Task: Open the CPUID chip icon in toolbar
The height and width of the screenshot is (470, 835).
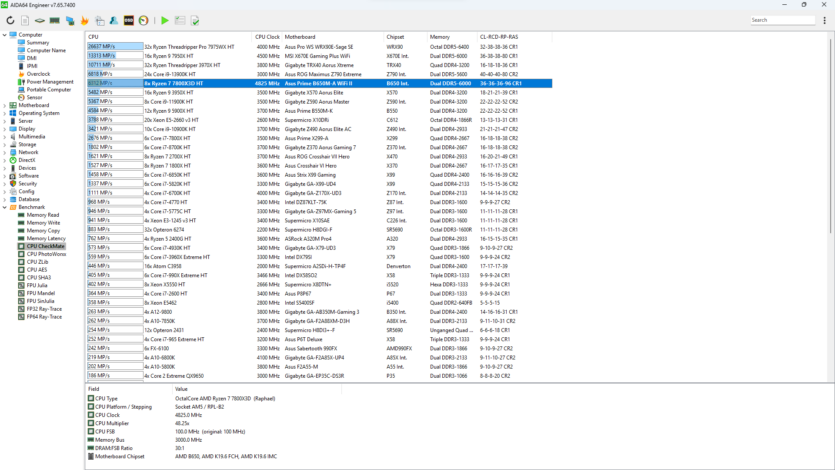Action: [x=40, y=20]
